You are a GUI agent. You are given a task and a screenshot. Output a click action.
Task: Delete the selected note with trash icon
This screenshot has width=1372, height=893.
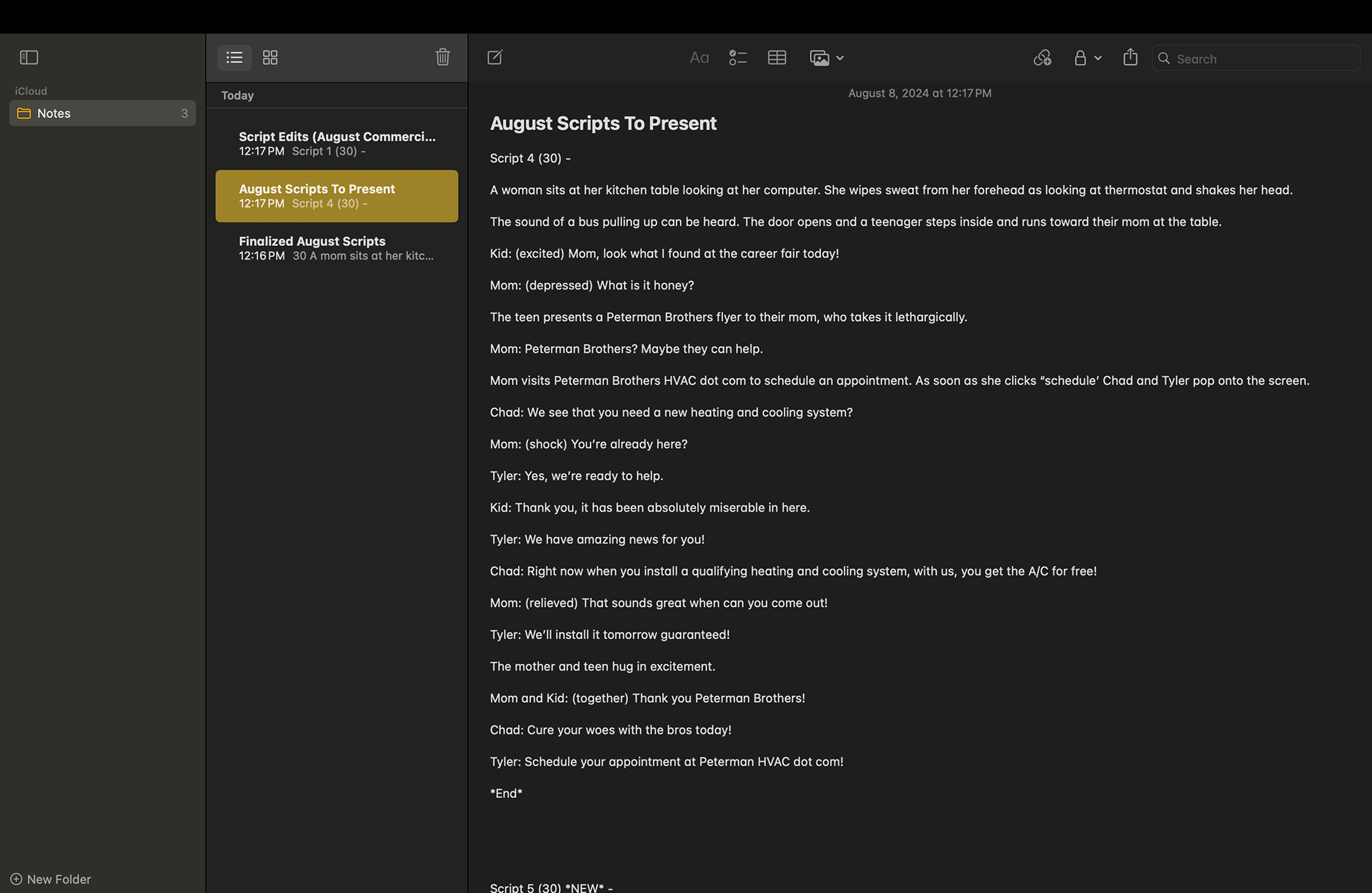pyautogui.click(x=442, y=57)
